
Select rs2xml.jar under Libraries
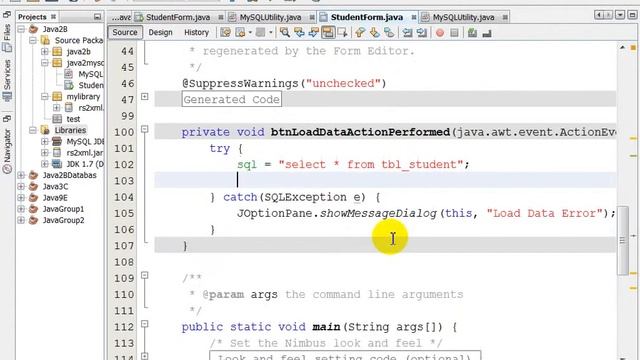(x=84, y=153)
